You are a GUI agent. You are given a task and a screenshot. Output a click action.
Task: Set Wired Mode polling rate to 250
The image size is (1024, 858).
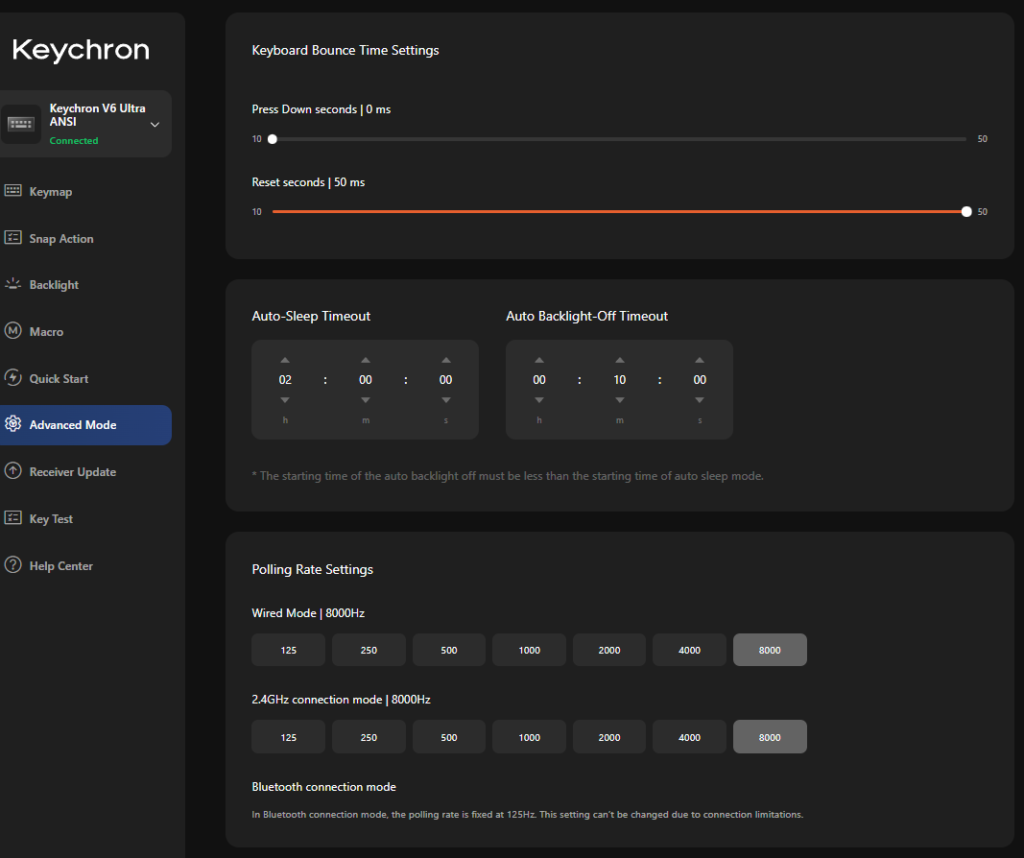point(368,650)
